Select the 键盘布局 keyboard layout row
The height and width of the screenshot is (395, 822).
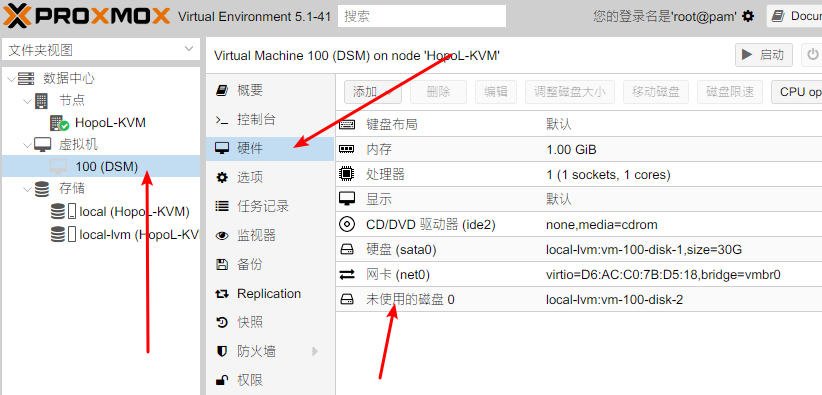pos(579,124)
